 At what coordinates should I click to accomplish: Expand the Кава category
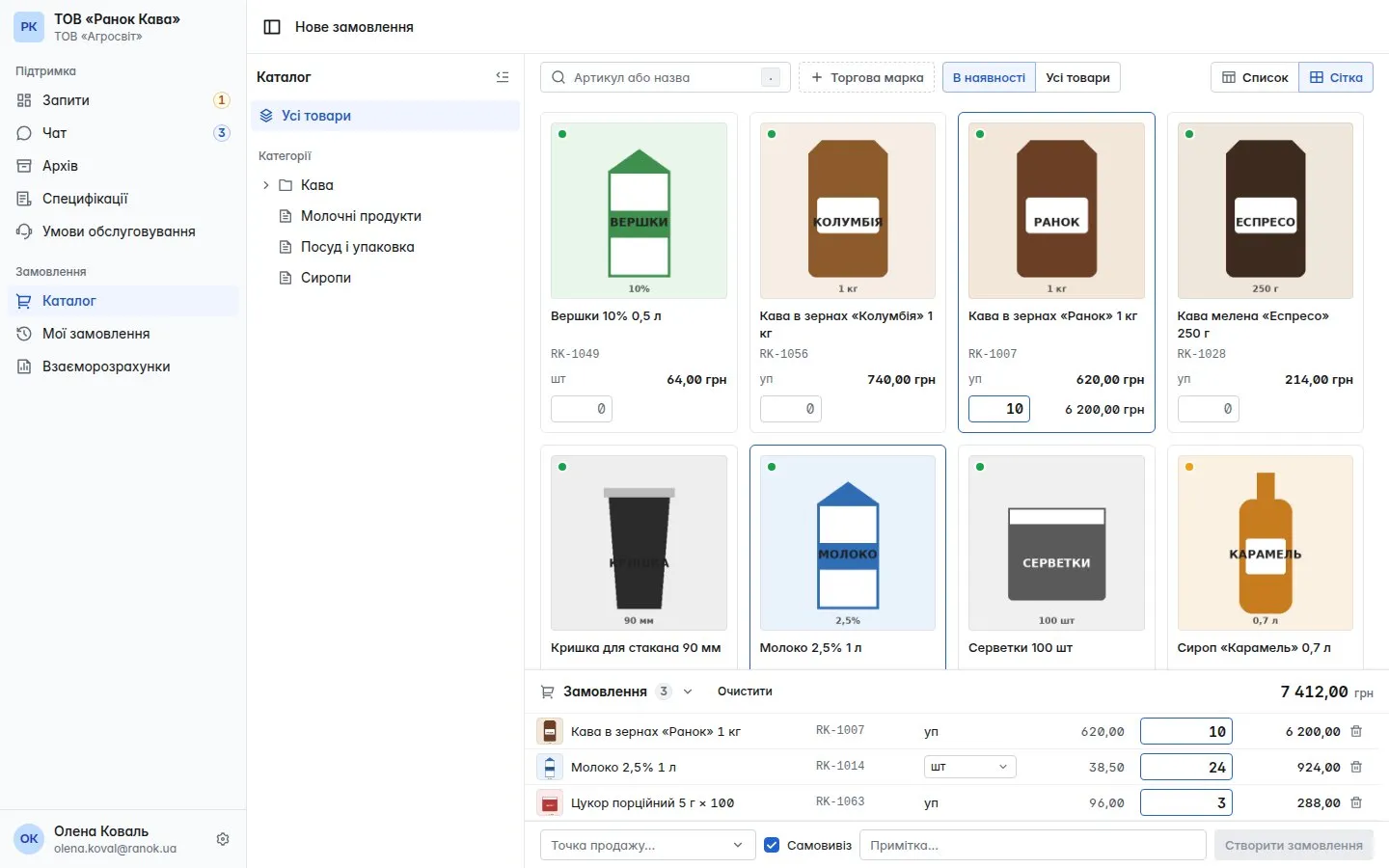click(x=266, y=185)
